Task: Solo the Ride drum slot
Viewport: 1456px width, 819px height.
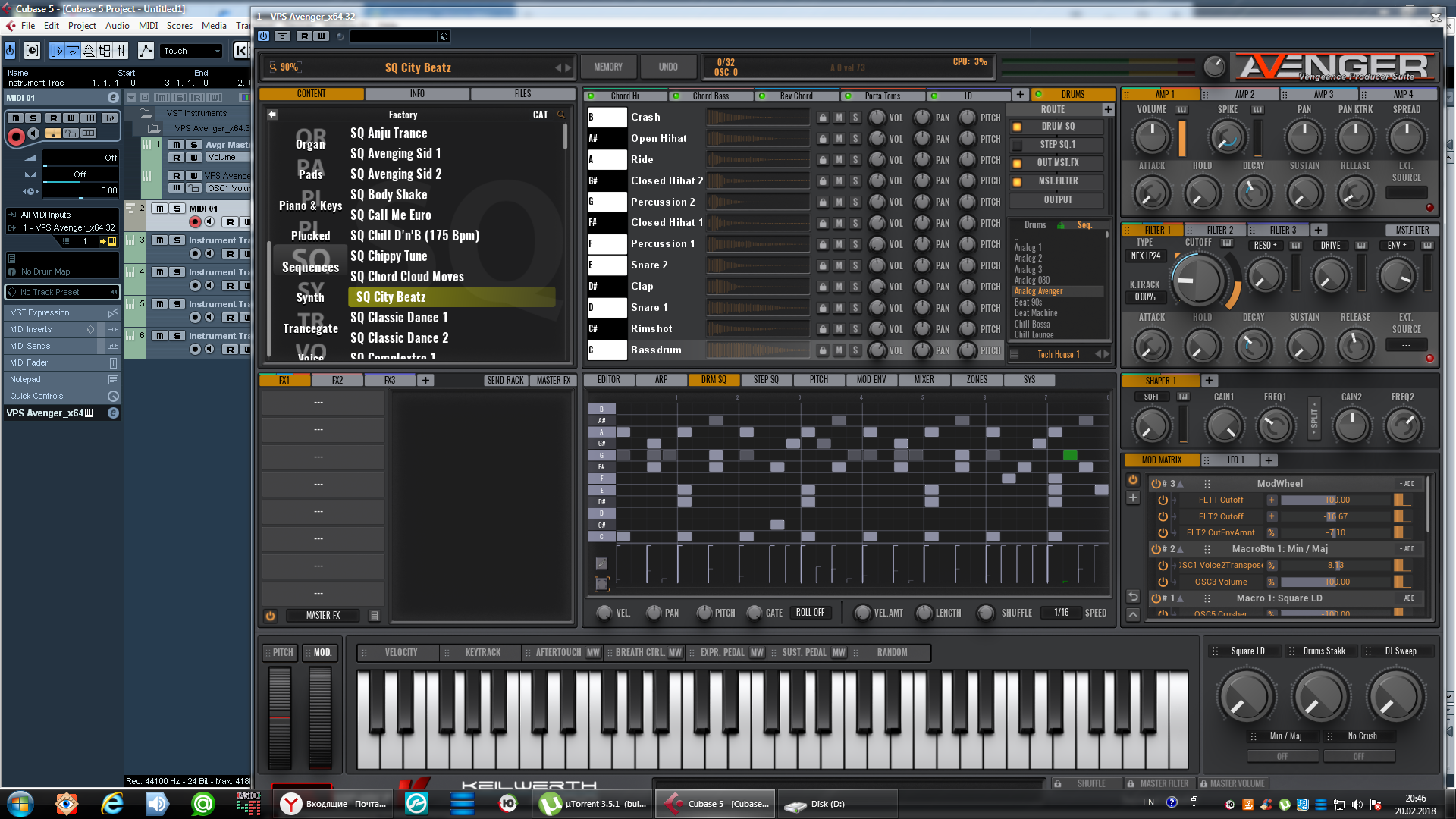Action: coord(855,160)
